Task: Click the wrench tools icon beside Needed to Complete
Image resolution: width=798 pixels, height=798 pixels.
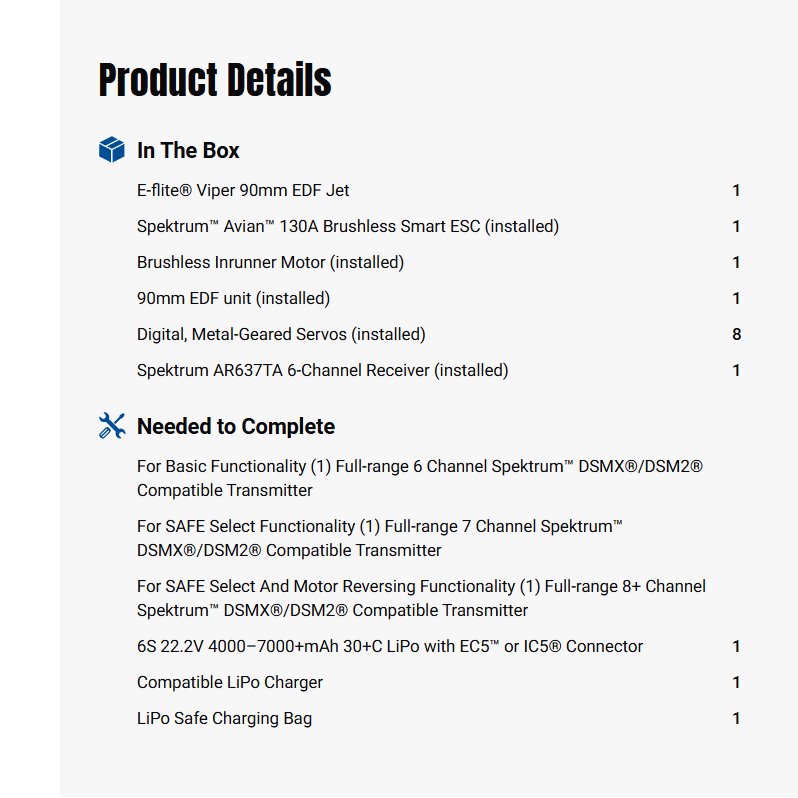Action: 111,426
